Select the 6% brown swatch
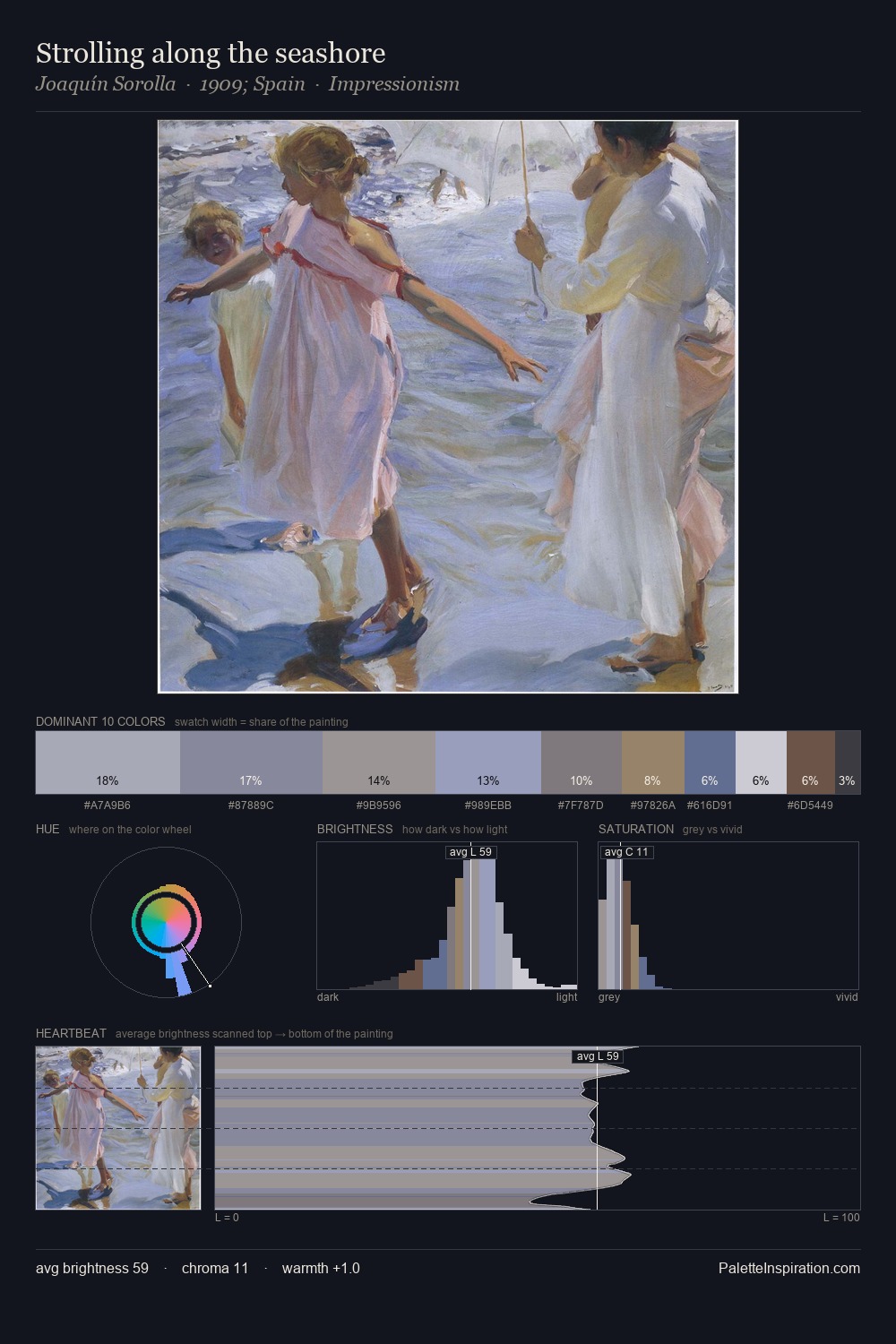 click(811, 762)
